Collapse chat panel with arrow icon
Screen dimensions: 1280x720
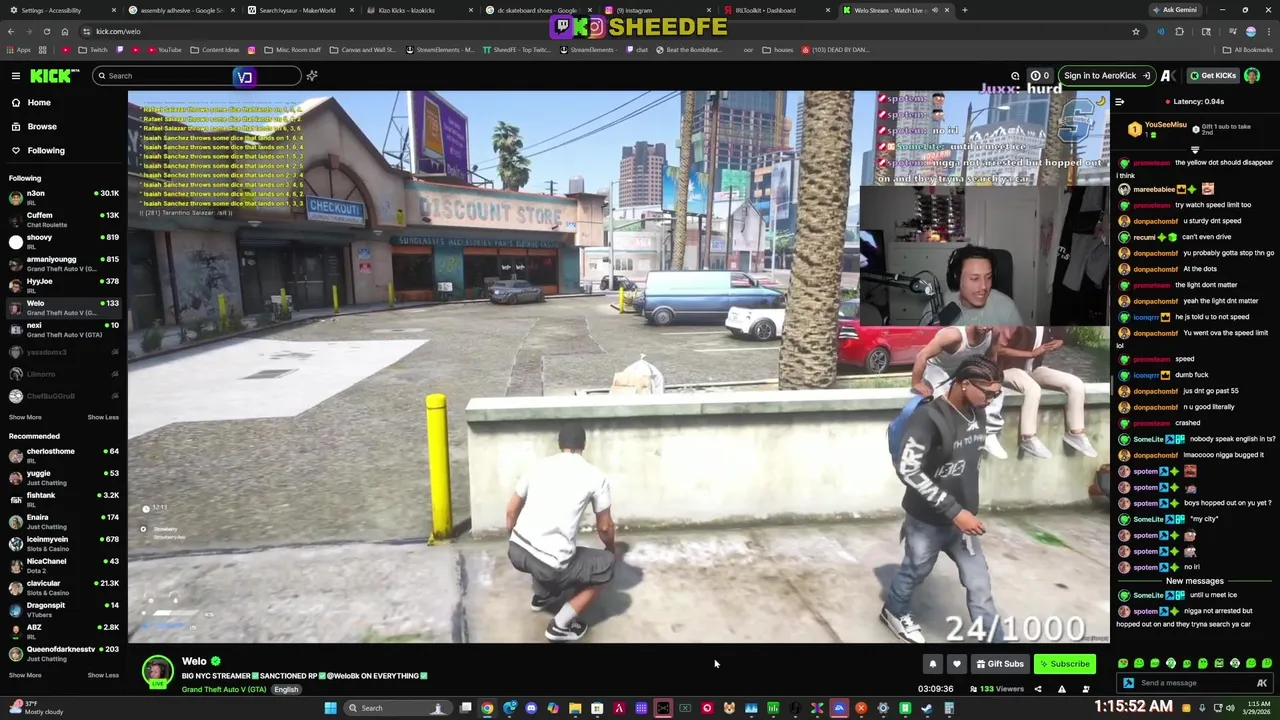pyautogui.click(x=1119, y=101)
